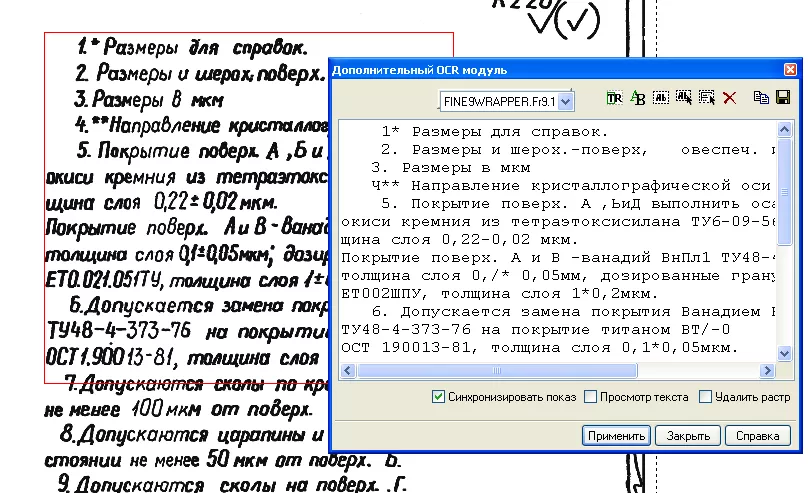Click the red X delete icon
Image resolution: width=810 pixels, height=493 pixels.
(x=729, y=98)
